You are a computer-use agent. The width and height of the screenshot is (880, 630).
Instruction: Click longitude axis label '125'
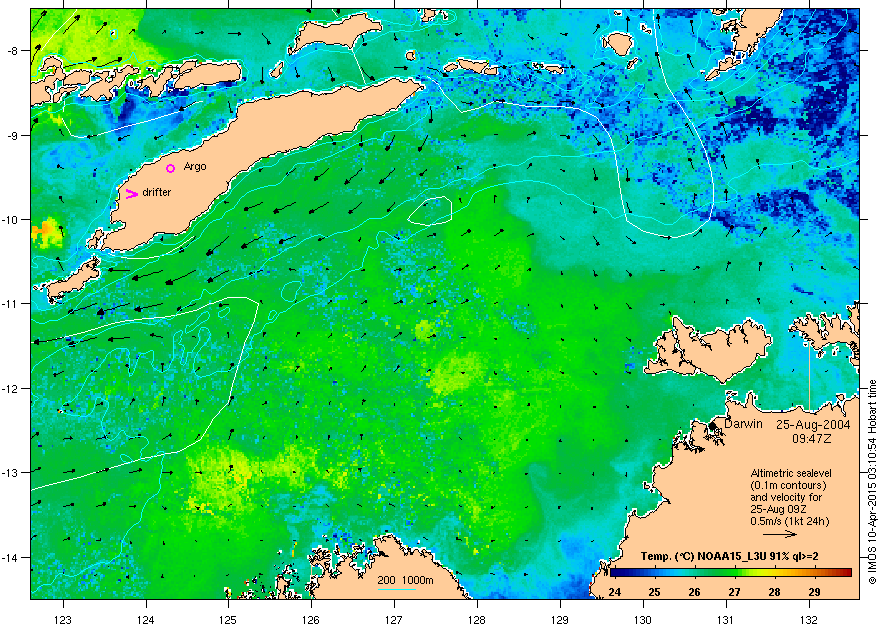pyautogui.click(x=228, y=620)
